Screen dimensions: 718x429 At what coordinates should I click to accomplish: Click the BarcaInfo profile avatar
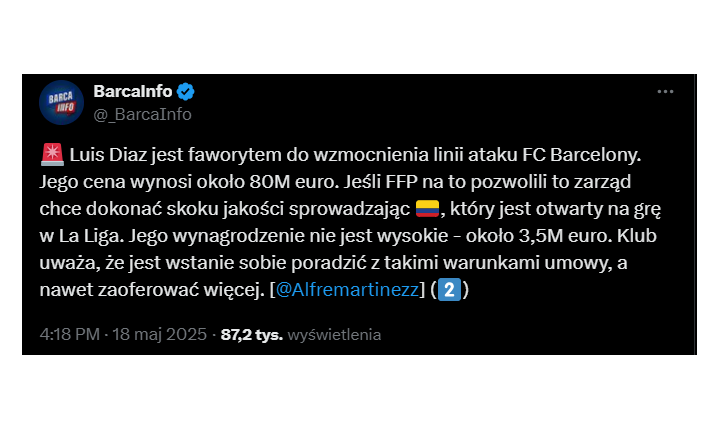click(x=61, y=102)
